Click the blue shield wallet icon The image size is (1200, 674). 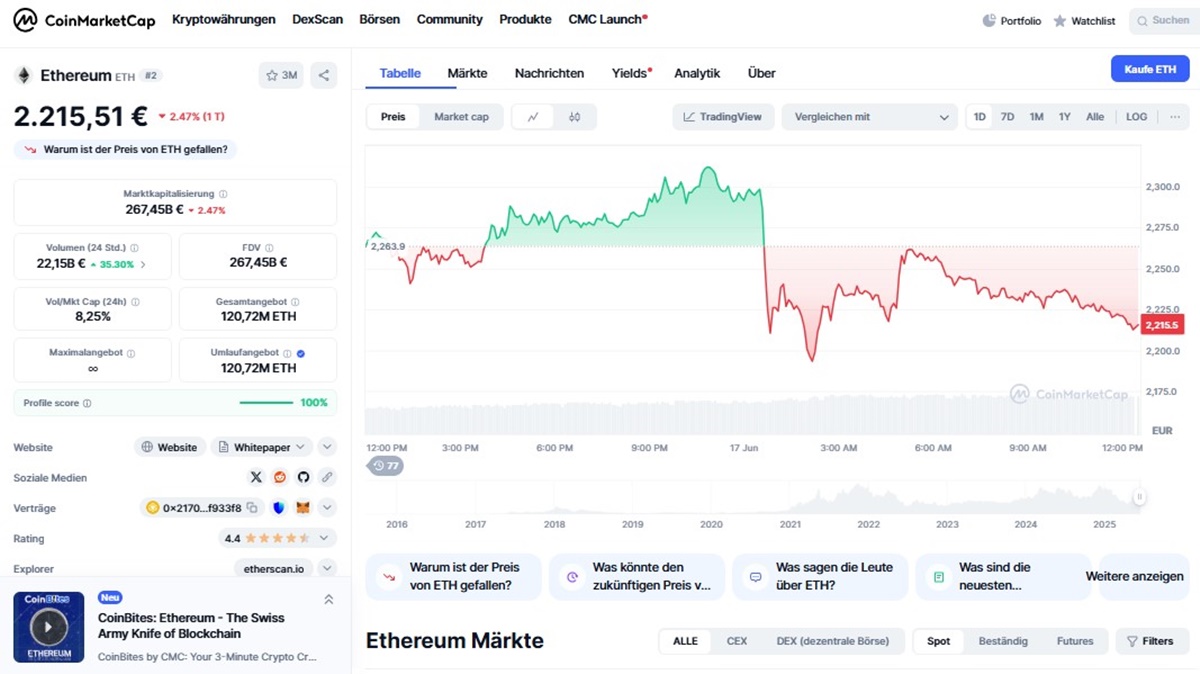(x=278, y=508)
